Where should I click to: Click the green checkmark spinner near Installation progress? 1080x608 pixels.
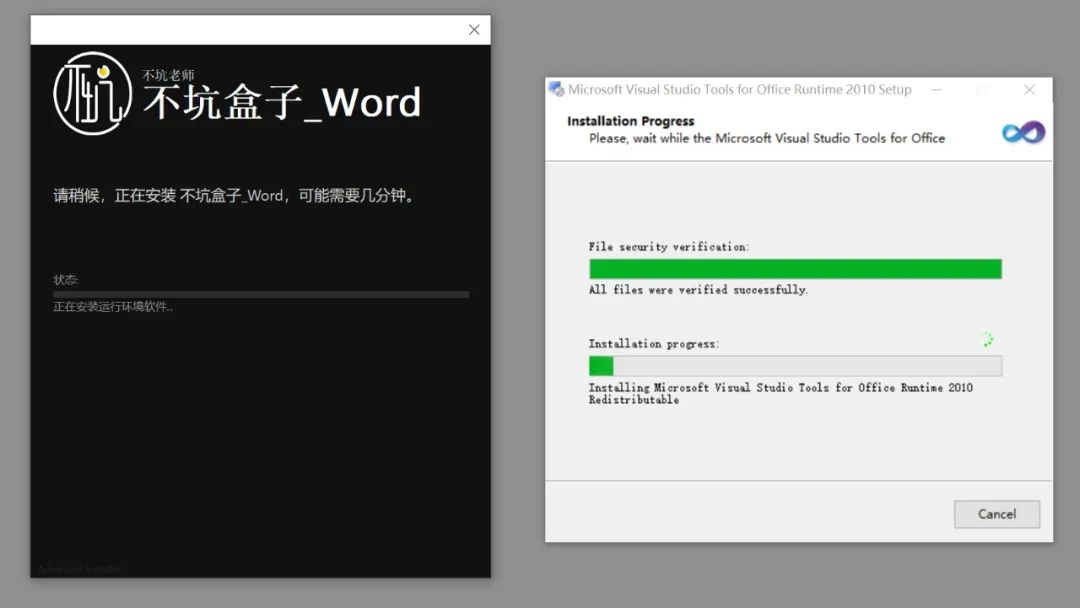tap(987, 340)
